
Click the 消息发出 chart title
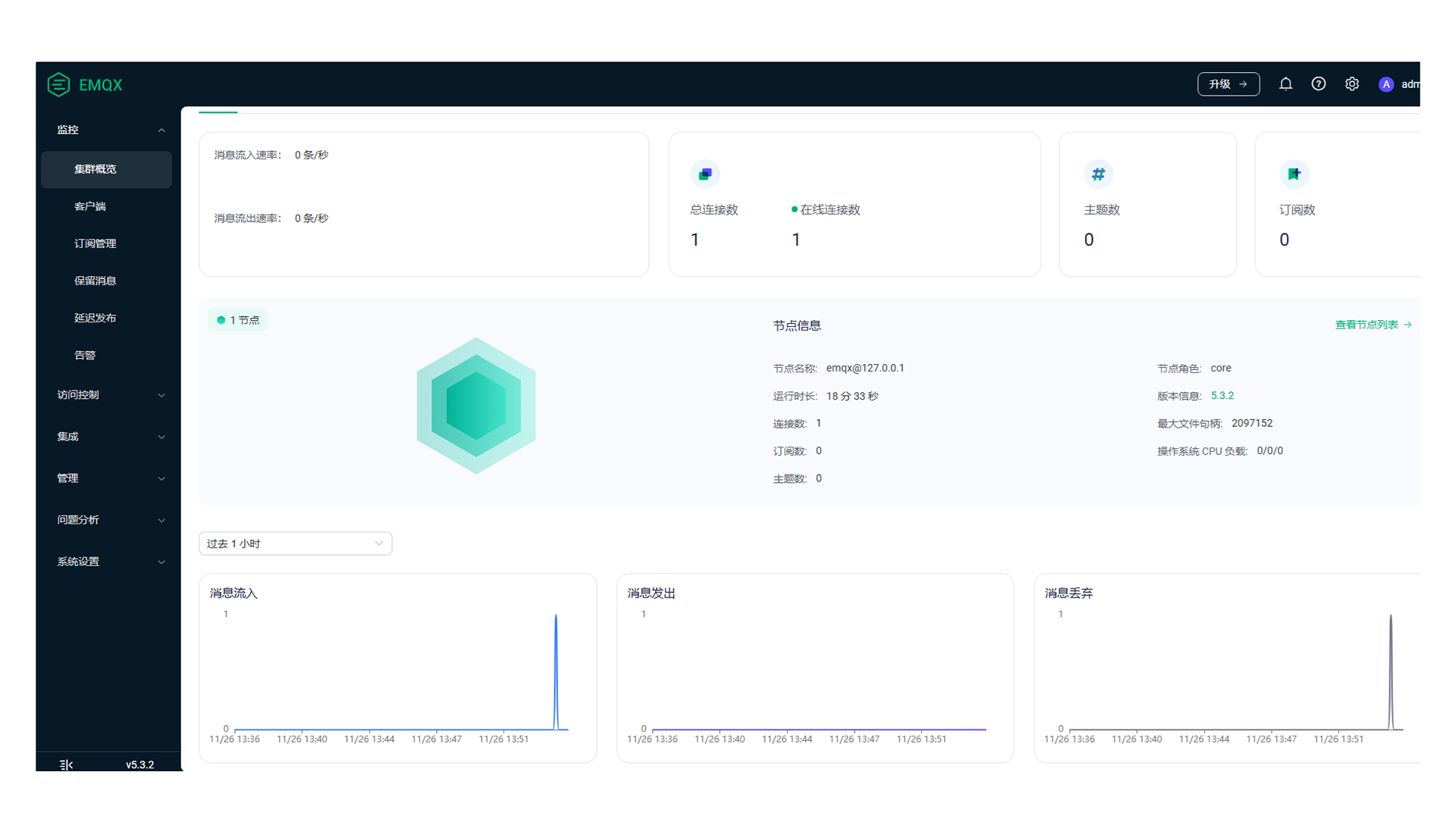[651, 593]
